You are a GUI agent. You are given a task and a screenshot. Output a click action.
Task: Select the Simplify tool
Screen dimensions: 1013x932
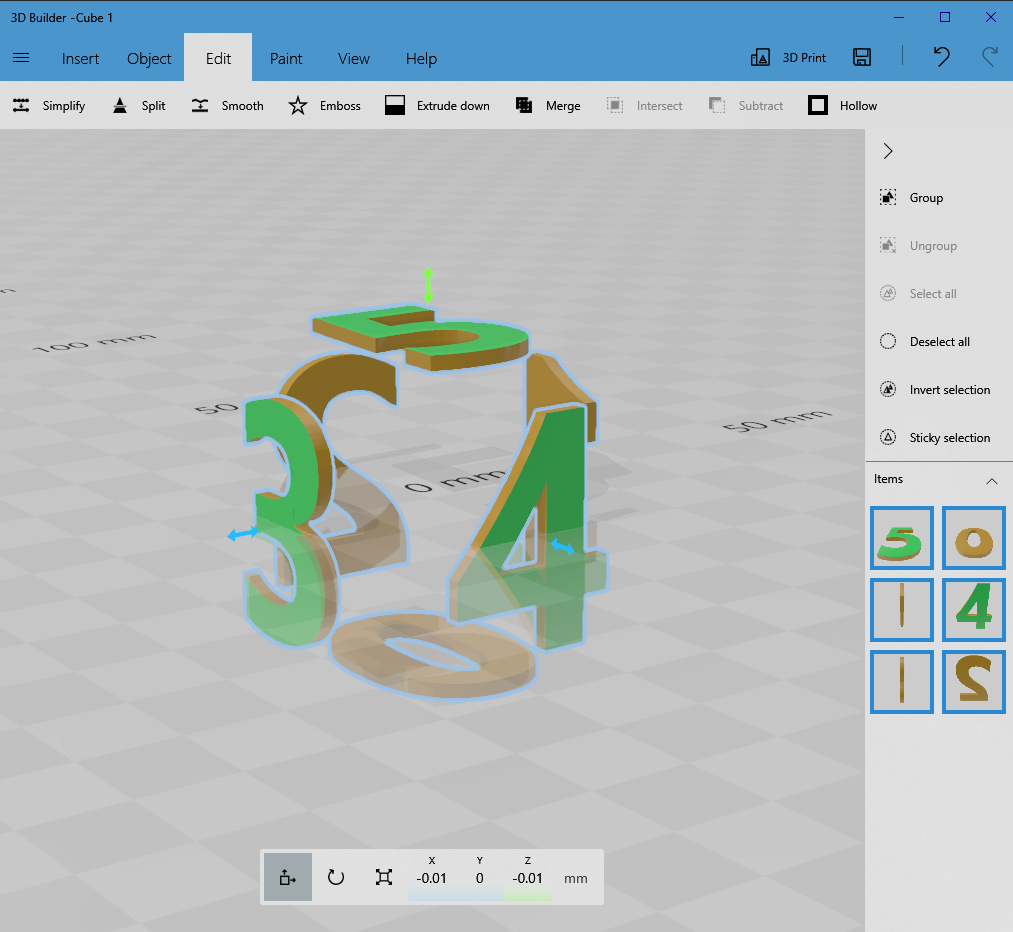pos(48,105)
